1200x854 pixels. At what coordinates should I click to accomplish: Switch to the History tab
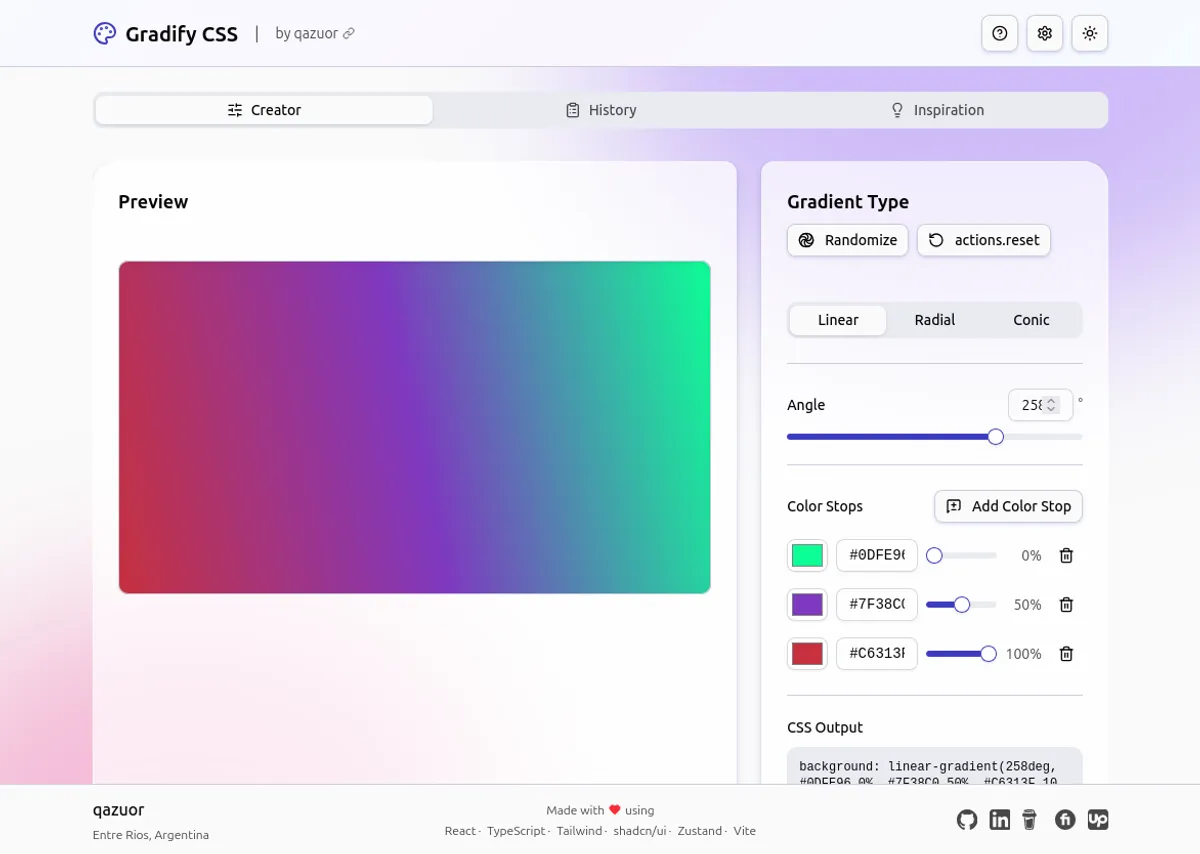pos(600,110)
